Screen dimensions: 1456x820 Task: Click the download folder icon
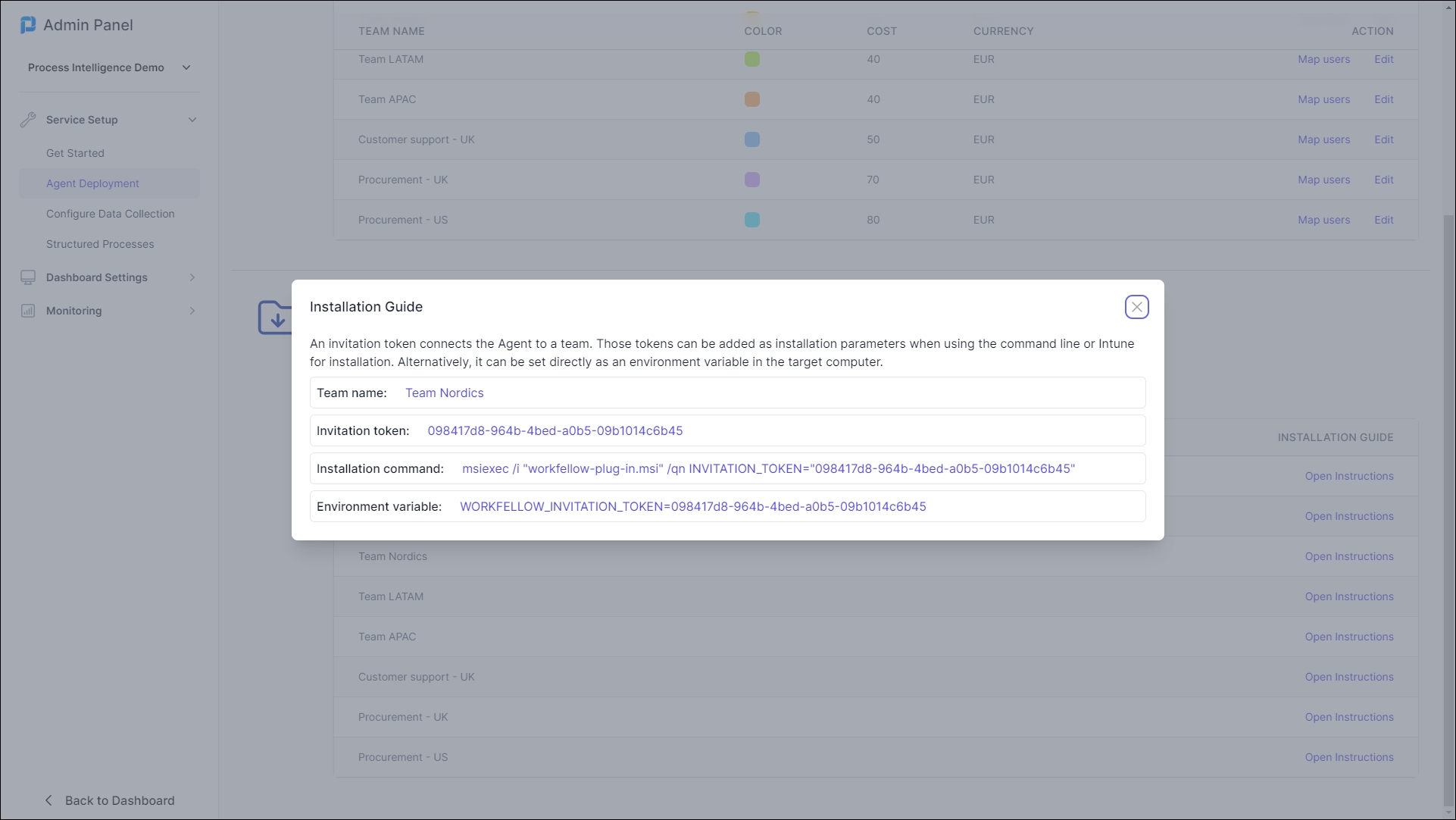(x=275, y=318)
